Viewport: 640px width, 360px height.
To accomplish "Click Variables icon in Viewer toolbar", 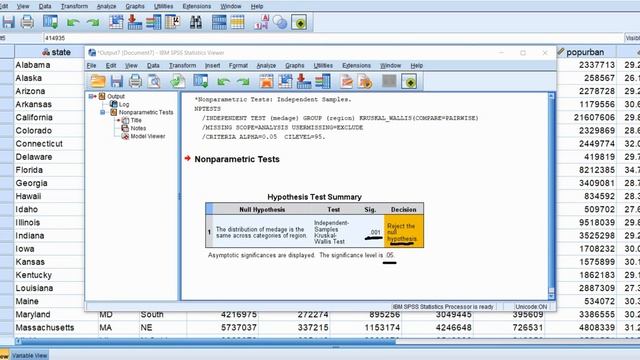I will pyautogui.click(x=323, y=81).
